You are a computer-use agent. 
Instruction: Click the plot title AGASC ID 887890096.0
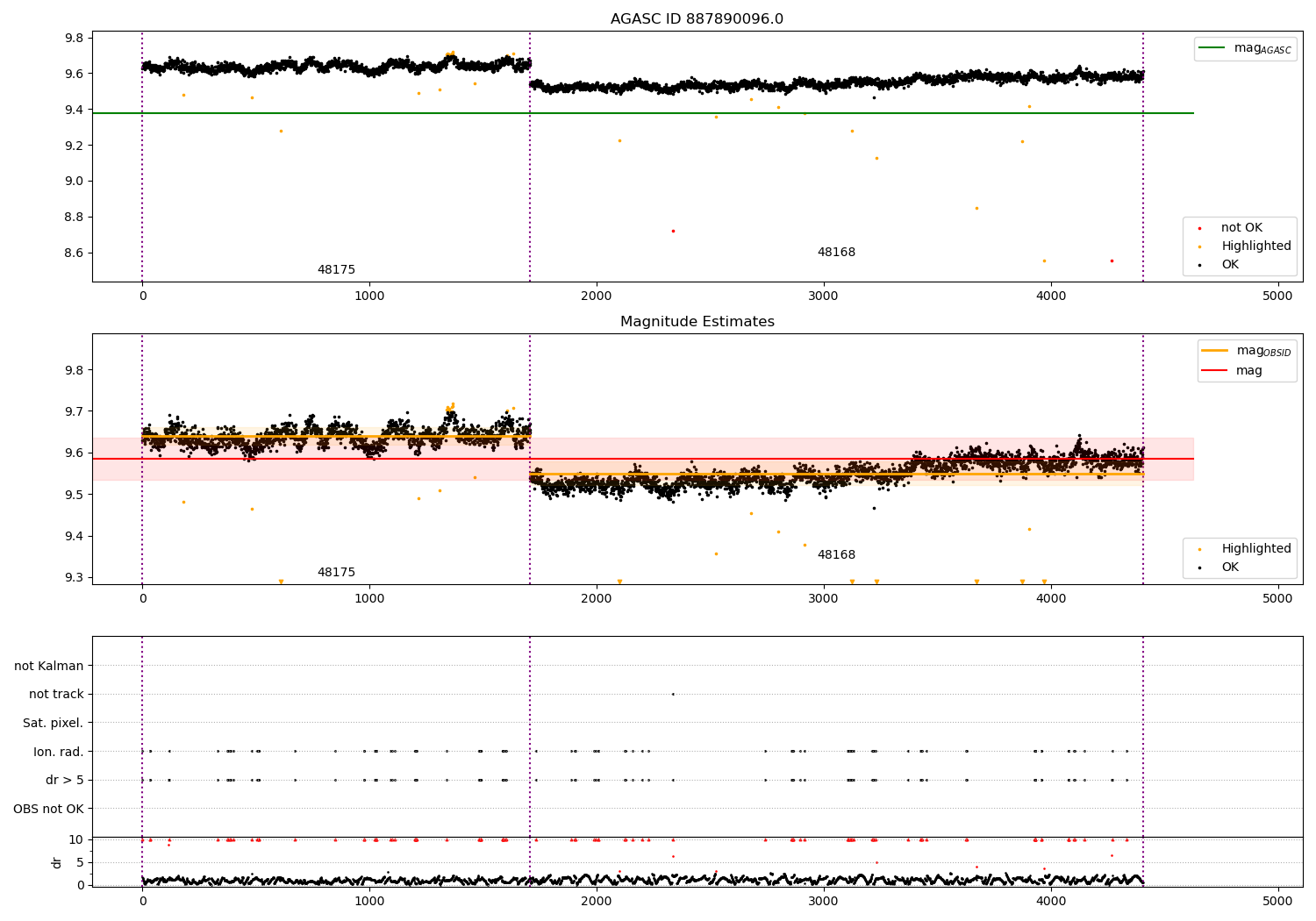coord(697,19)
